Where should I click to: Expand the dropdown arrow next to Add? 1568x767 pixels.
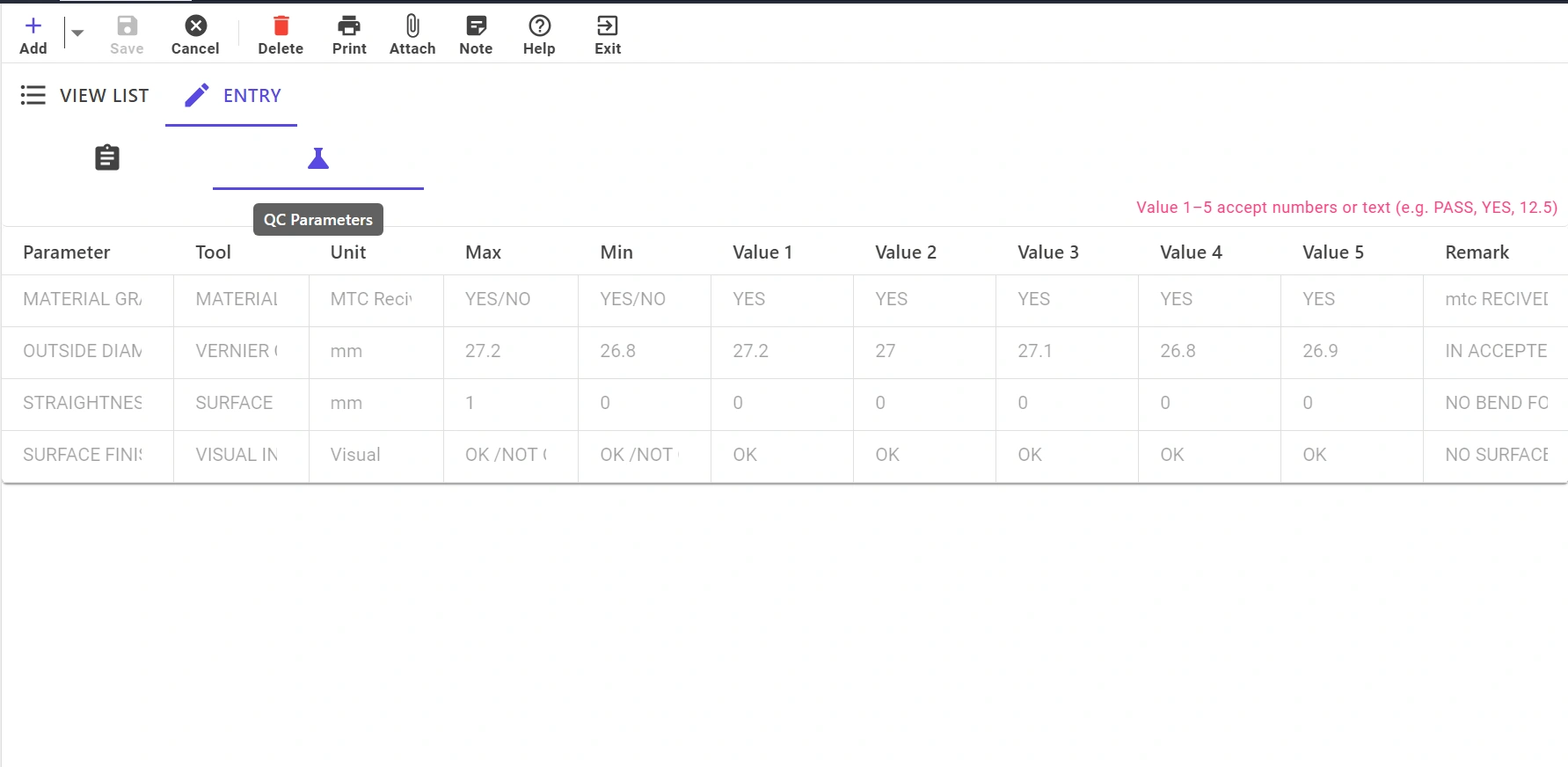coord(77,33)
